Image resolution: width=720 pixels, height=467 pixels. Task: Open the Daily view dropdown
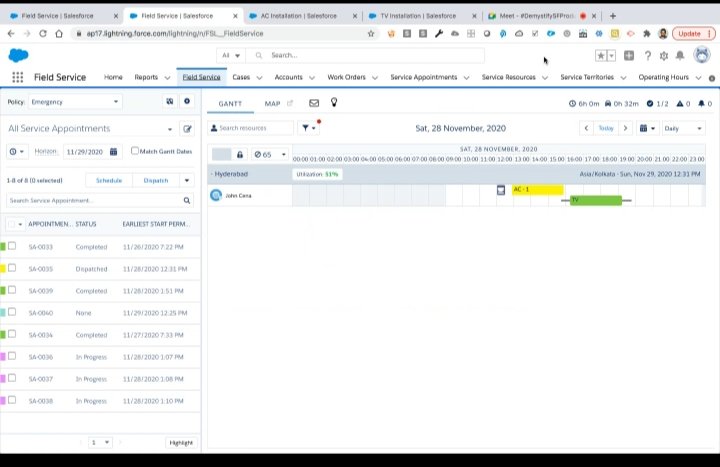[x=683, y=128]
